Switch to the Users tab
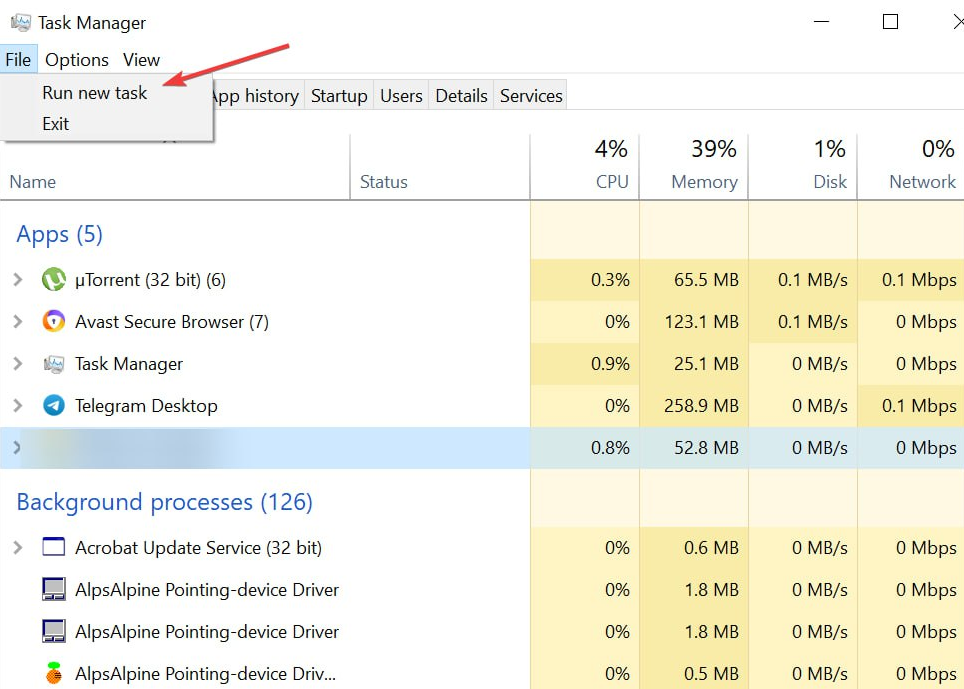964x689 pixels. pos(401,96)
